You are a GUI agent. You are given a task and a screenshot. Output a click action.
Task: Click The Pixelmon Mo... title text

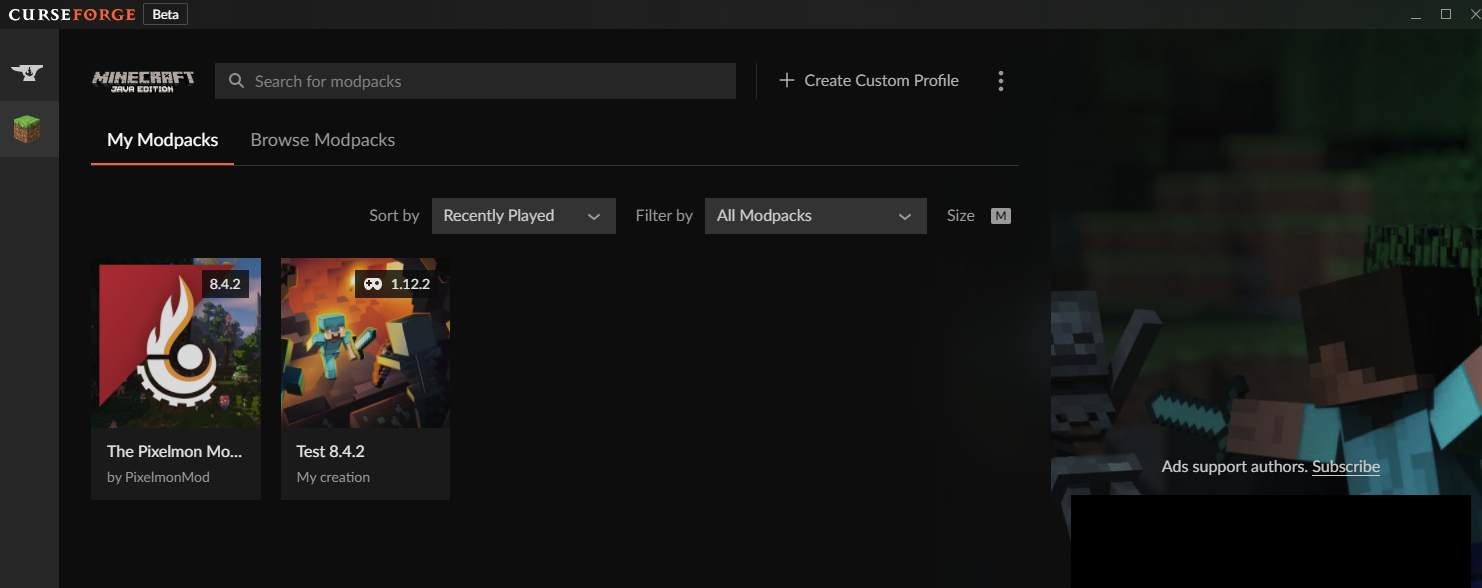click(x=175, y=451)
